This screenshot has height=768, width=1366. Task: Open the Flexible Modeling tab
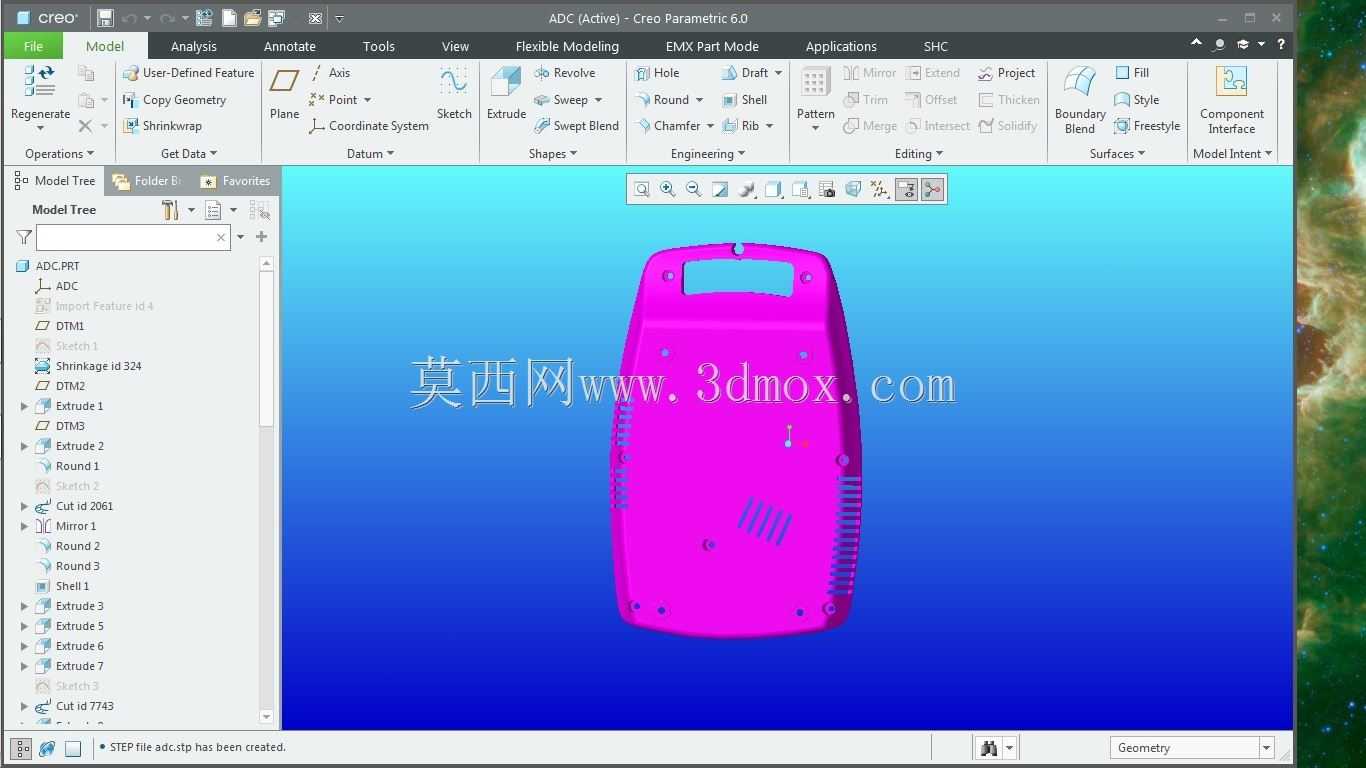[567, 46]
